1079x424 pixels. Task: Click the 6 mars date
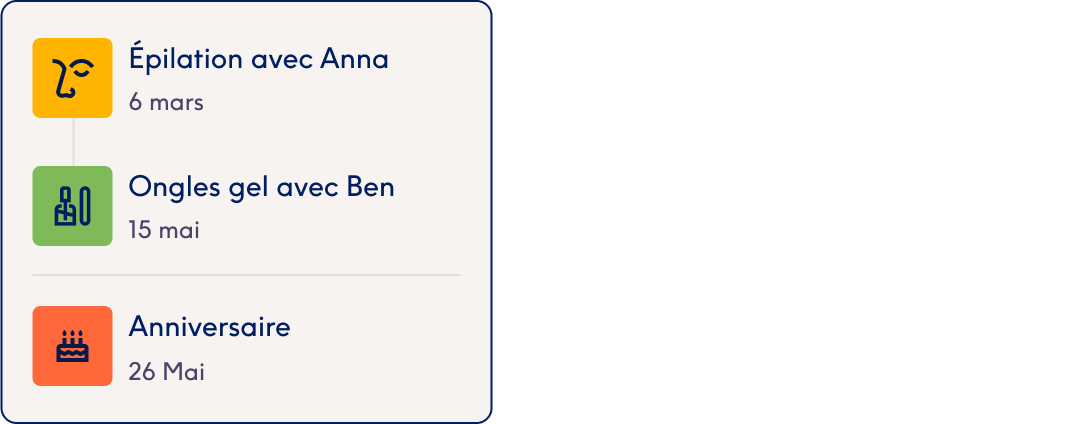click(166, 102)
